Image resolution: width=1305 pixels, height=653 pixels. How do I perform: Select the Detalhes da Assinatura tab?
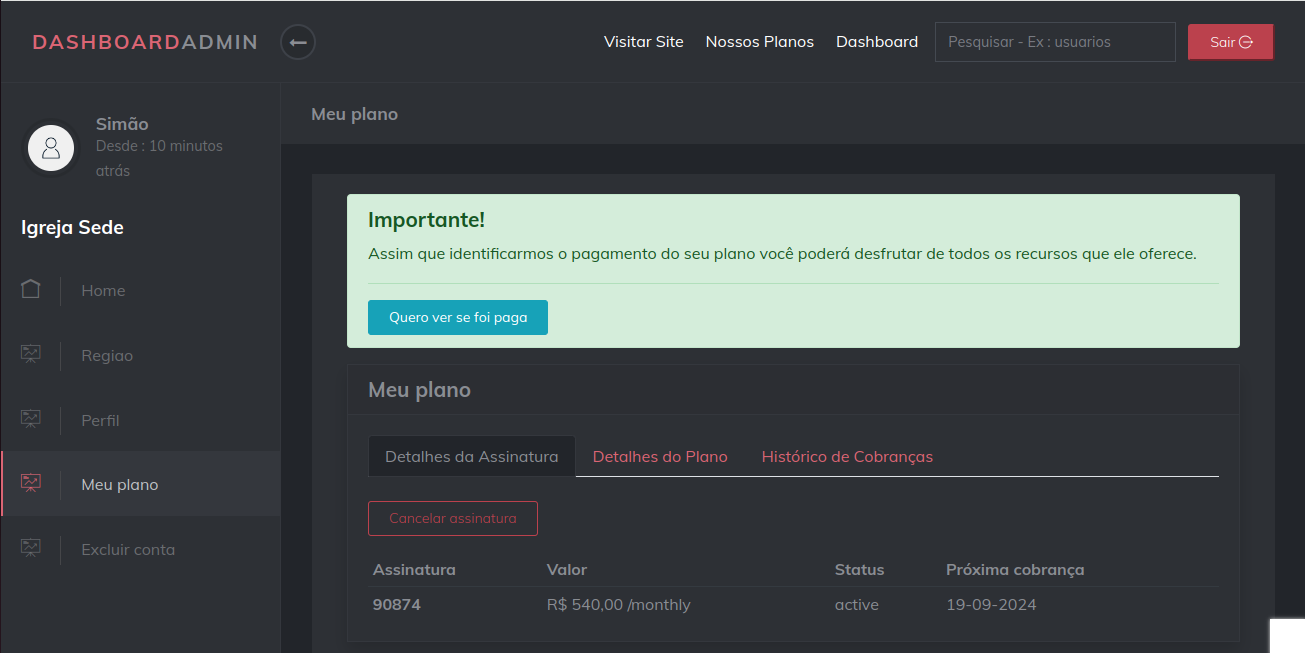[x=471, y=456]
